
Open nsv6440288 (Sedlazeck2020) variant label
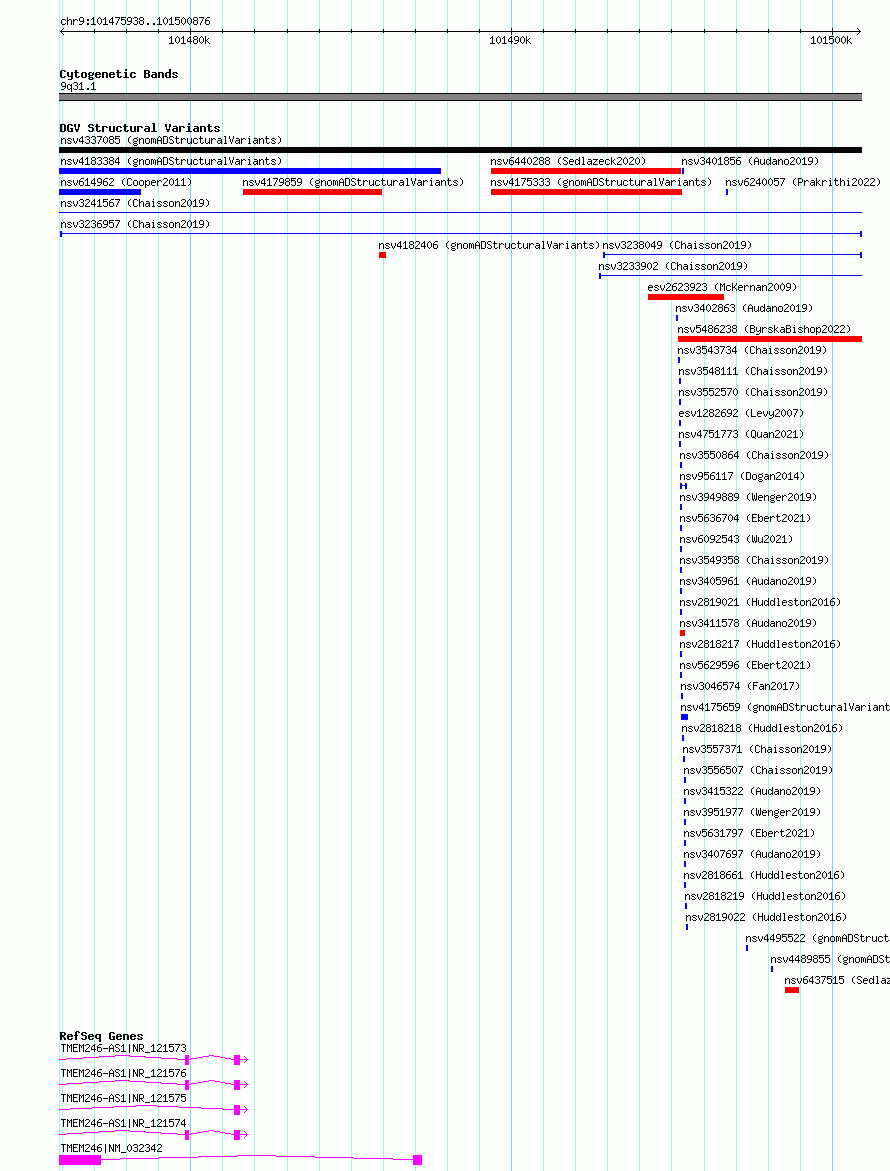pyautogui.click(x=568, y=161)
